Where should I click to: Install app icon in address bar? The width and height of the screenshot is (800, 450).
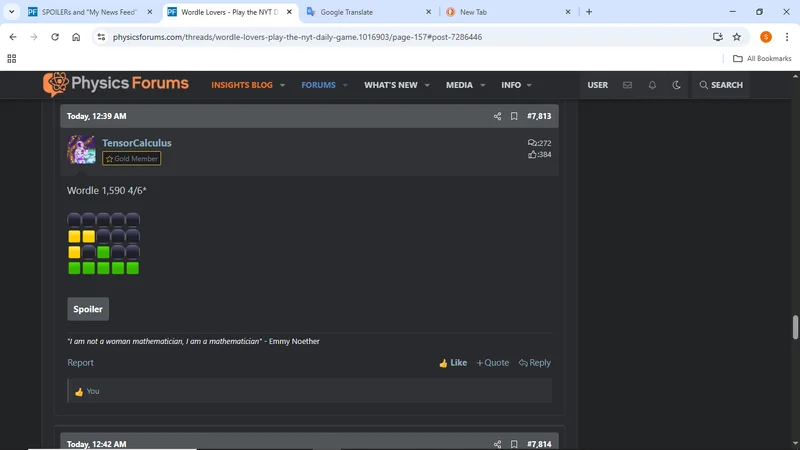(718, 37)
